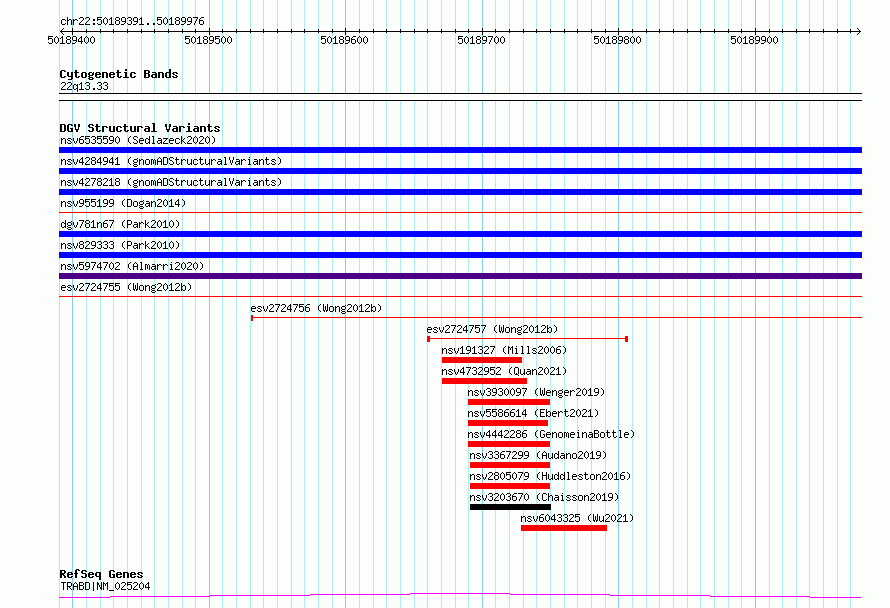The image size is (890, 608).
Task: Select nsv5974702 (Almarri2020) label
Action: click(132, 266)
